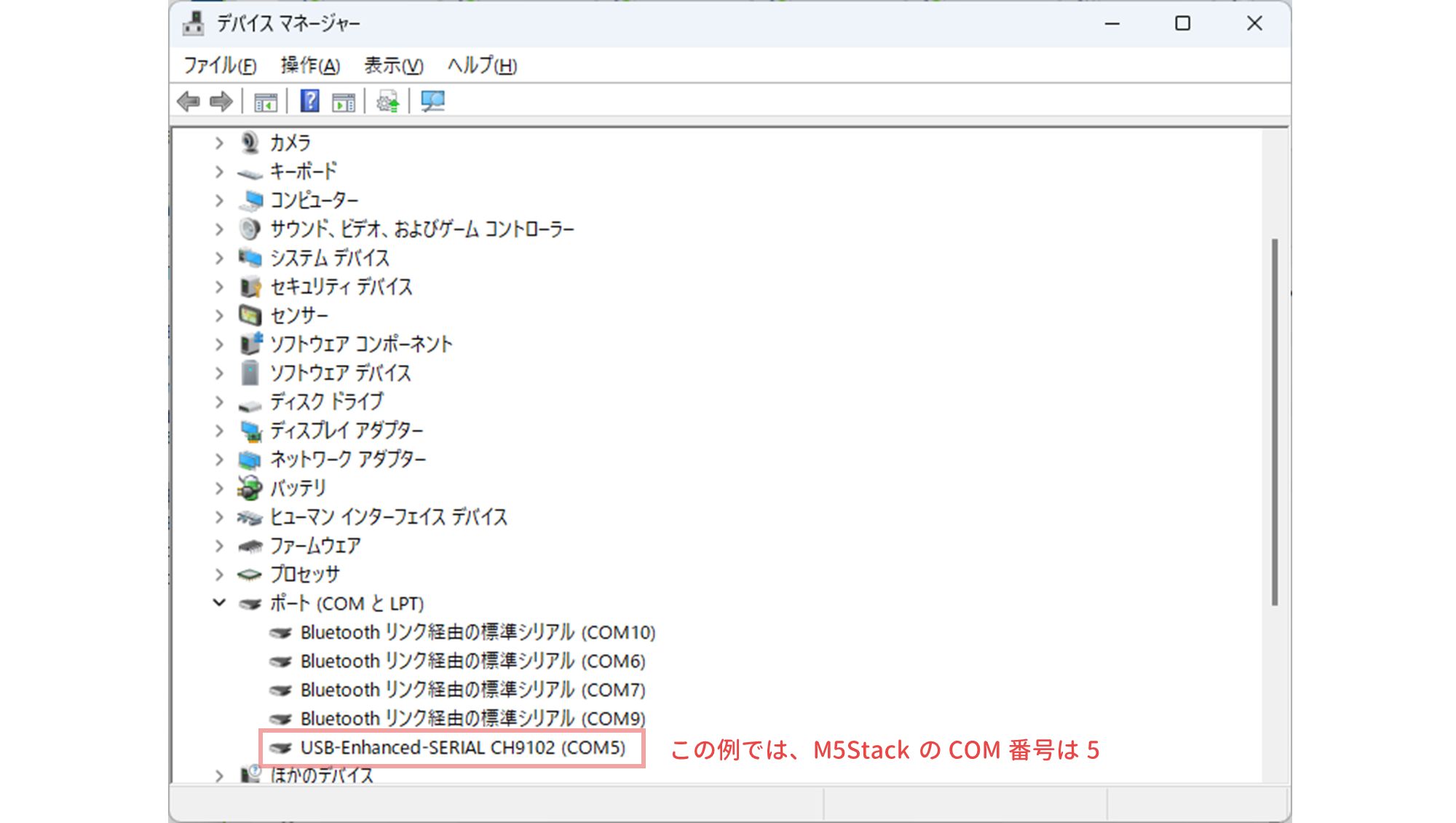Click the Forward arrow toolbar icon

pyautogui.click(x=221, y=101)
